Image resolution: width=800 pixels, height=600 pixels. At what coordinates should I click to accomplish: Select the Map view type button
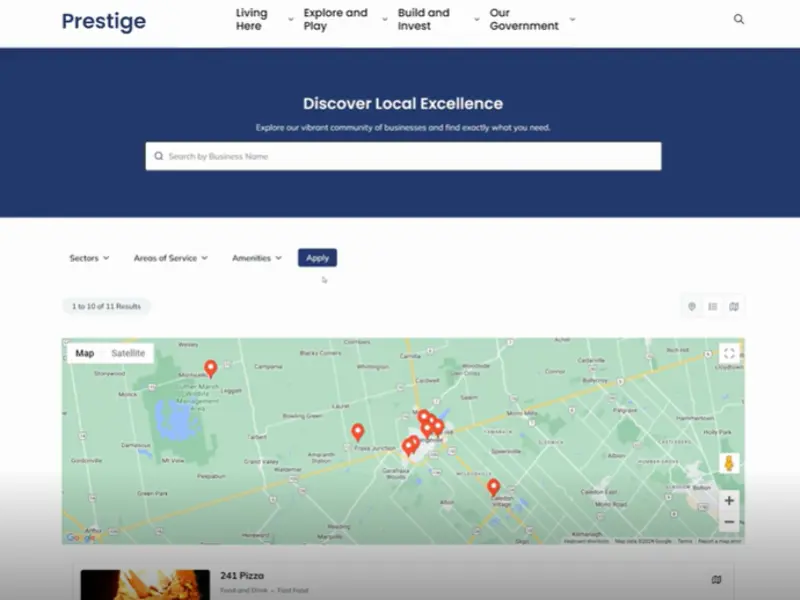(85, 353)
